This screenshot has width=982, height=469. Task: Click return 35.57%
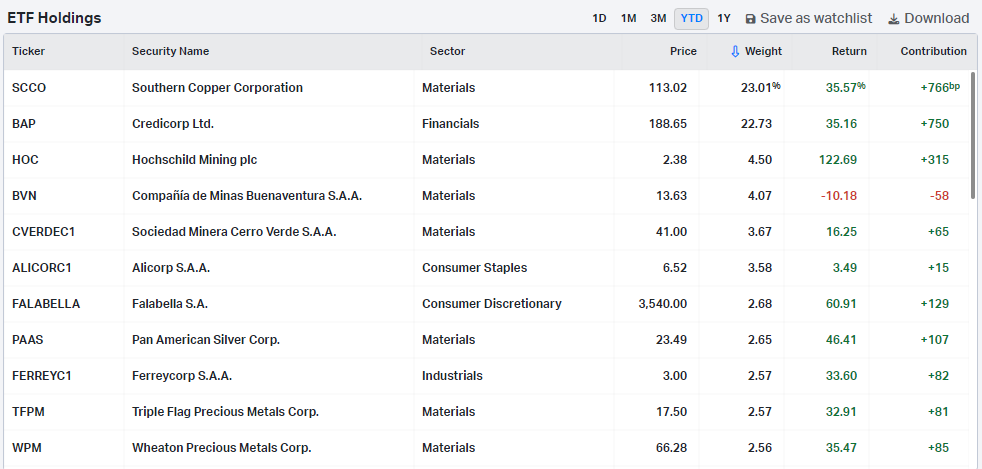[x=845, y=88]
